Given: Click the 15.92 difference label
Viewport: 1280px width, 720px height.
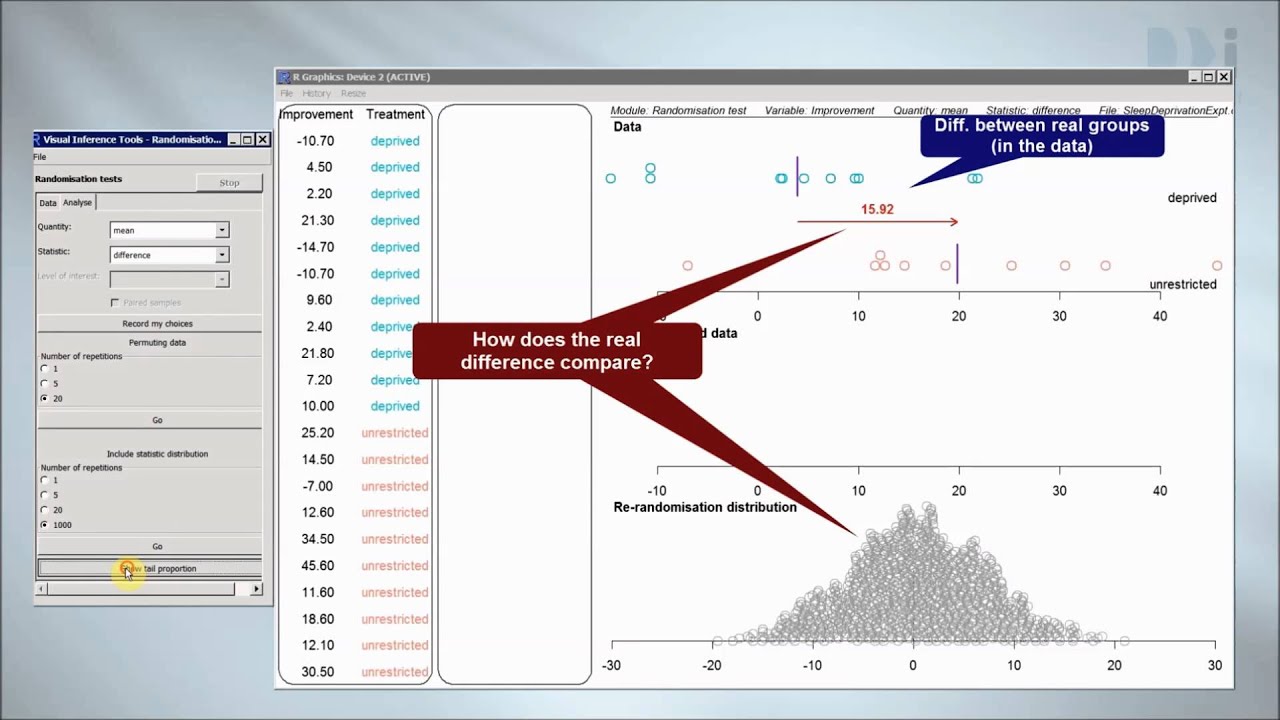Looking at the screenshot, I should 877,210.
